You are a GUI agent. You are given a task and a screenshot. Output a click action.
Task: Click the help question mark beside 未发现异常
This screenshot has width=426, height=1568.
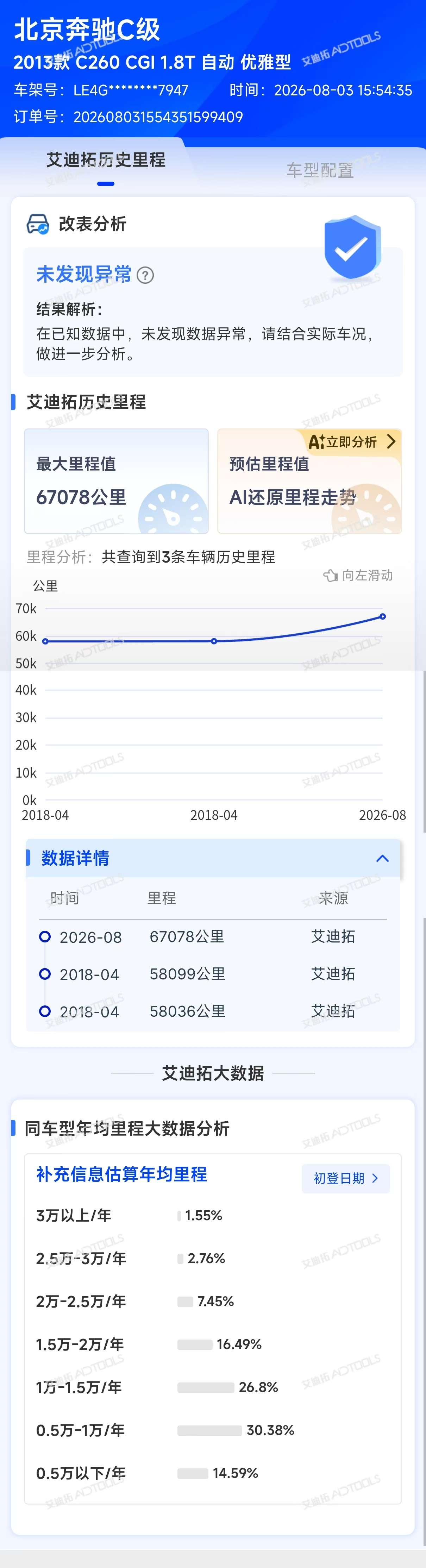coord(145,275)
